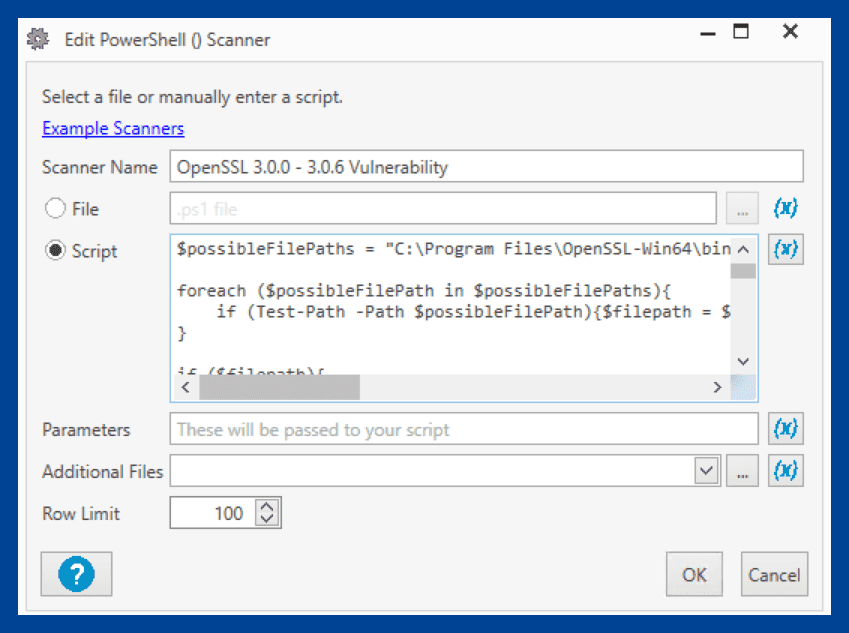Click inside the Scanner Name field
This screenshot has height=633, width=849.
[x=486, y=167]
